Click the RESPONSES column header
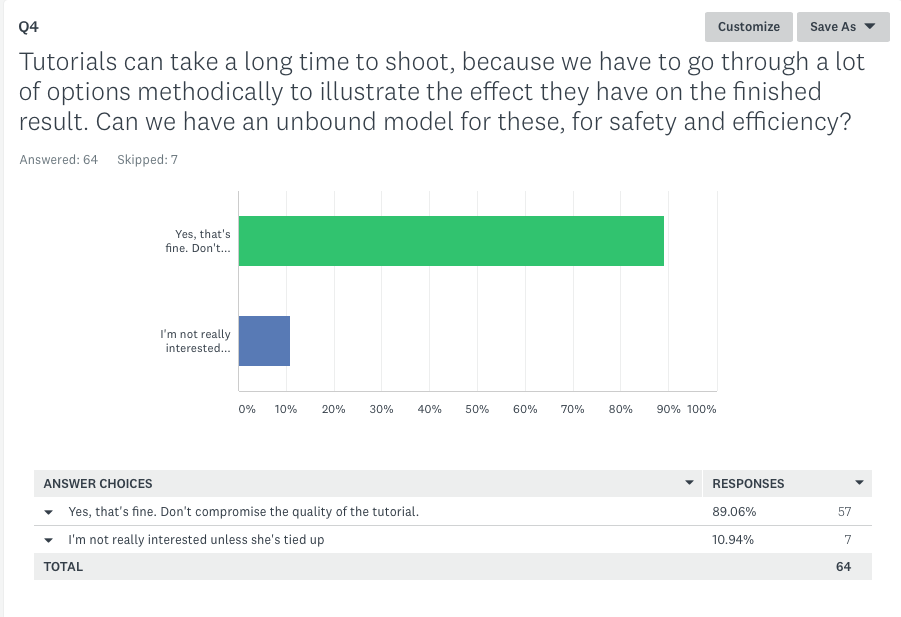 coord(748,484)
